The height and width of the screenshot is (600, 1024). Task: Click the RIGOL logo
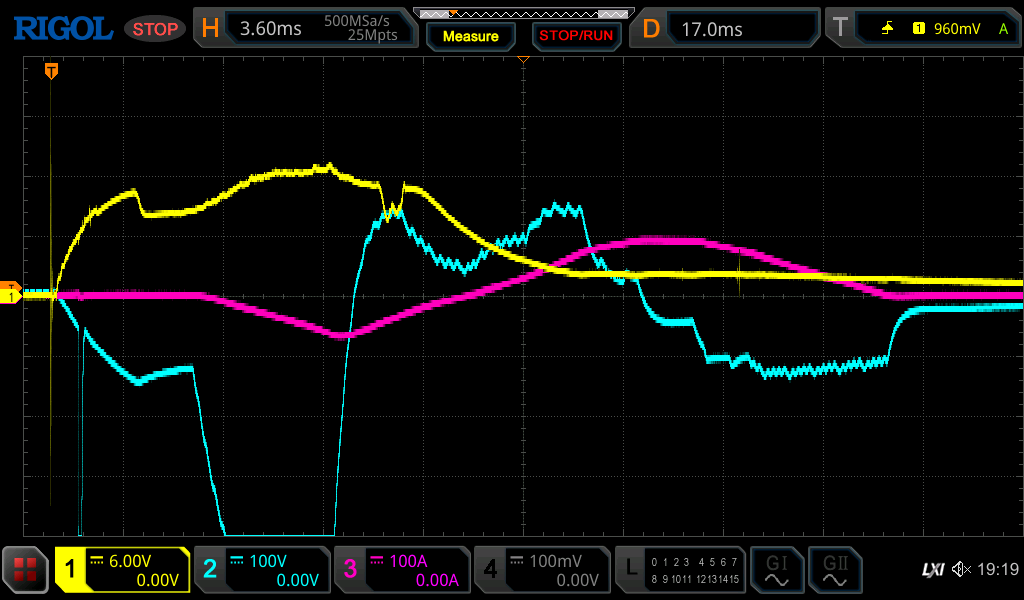62,29
